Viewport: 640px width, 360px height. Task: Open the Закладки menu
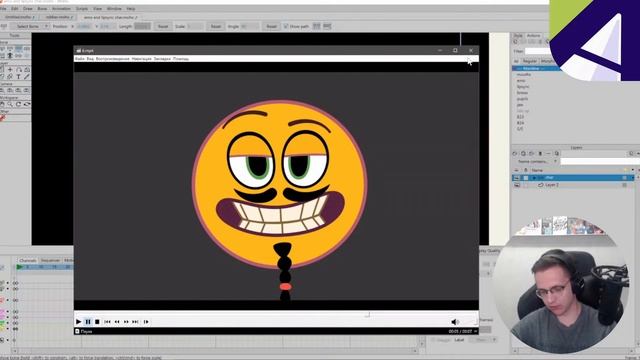pos(162,59)
